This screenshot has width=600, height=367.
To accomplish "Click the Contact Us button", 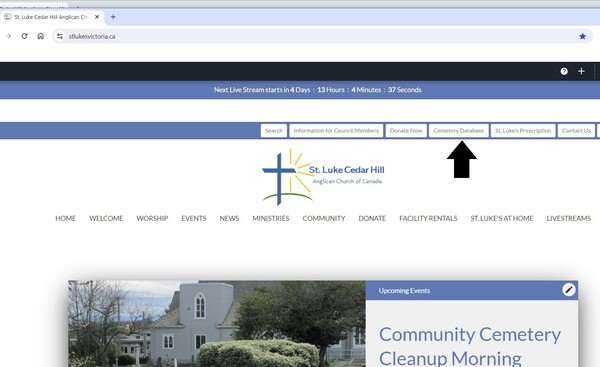I will point(576,130).
